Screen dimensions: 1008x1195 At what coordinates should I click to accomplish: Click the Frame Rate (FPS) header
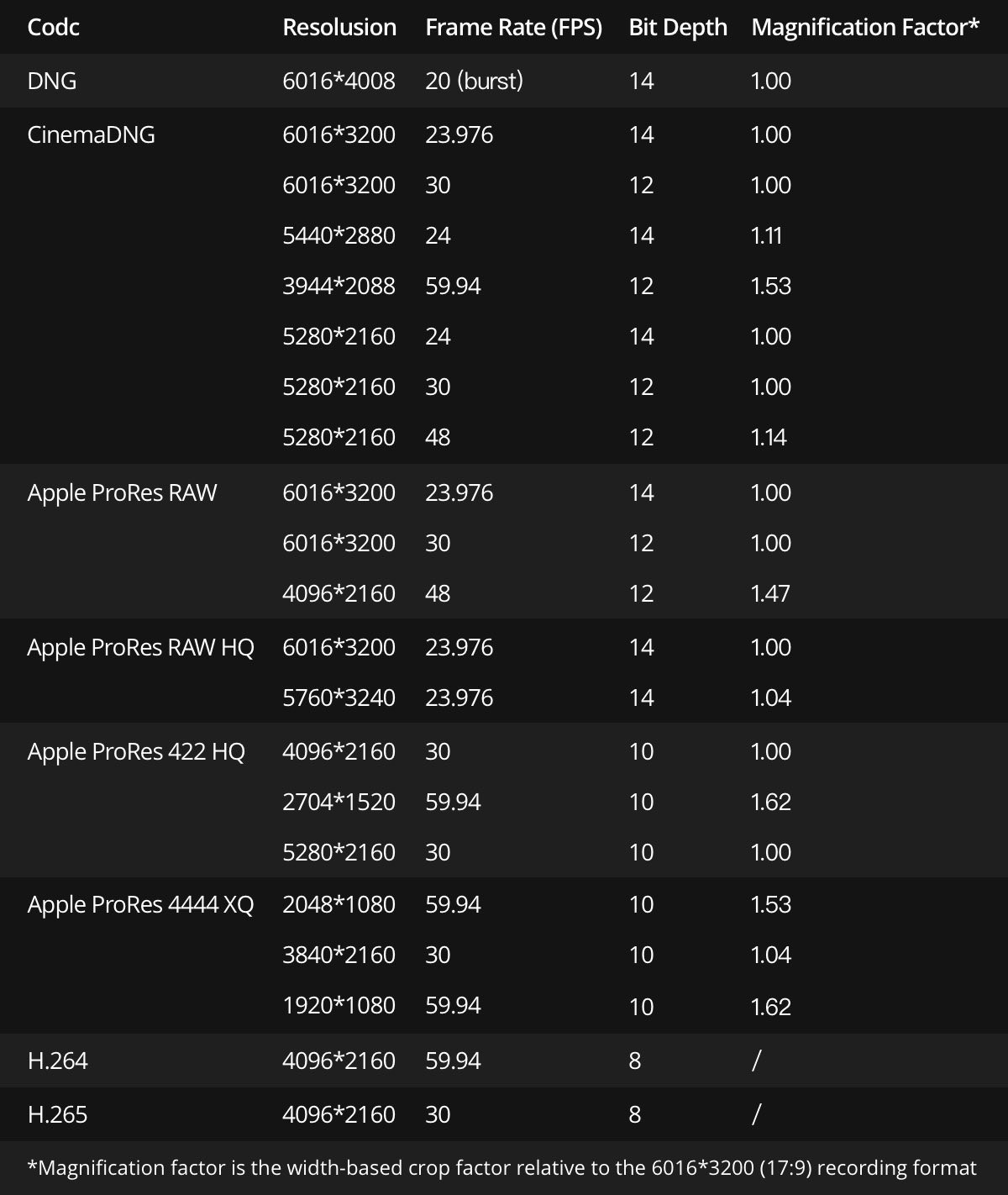click(513, 28)
